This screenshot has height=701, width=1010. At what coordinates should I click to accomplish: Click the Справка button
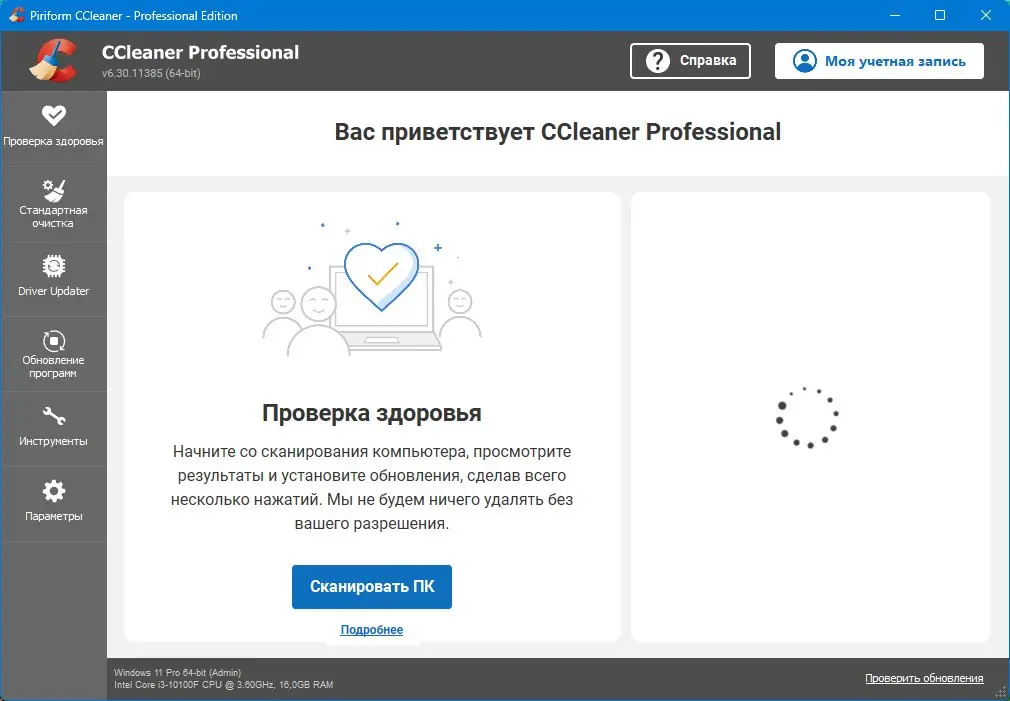click(x=690, y=60)
